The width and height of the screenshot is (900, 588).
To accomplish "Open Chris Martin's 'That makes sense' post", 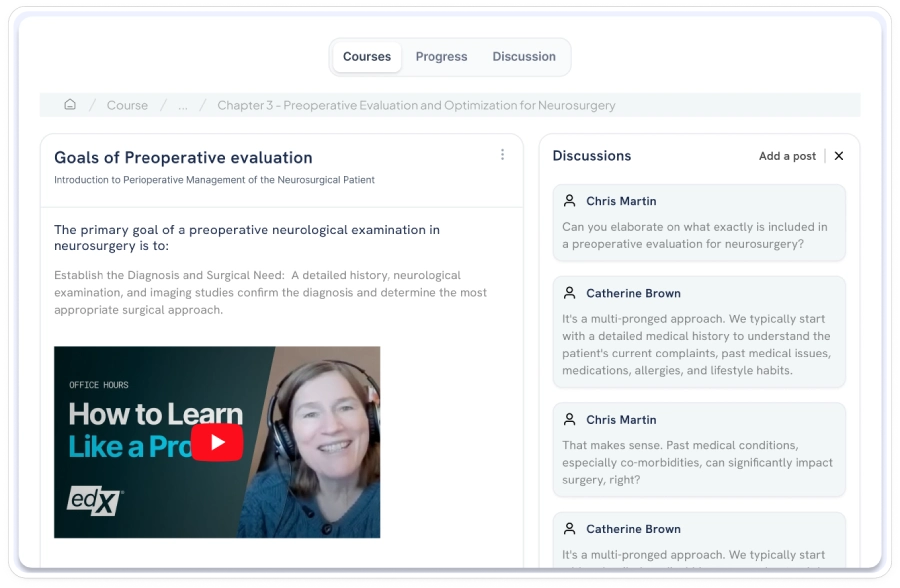I will [699, 450].
